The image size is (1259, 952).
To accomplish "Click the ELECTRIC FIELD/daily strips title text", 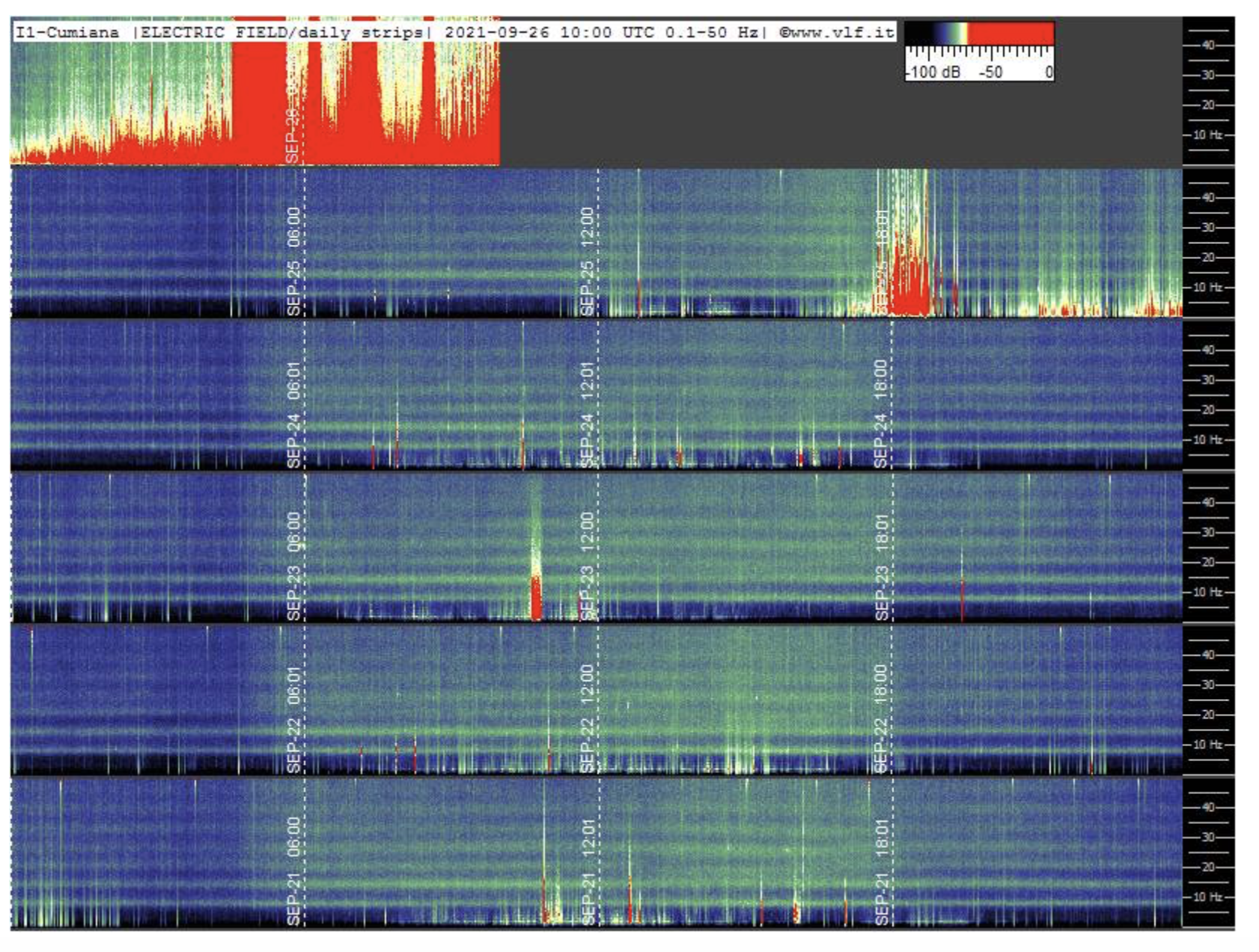I will pyautogui.click(x=281, y=32).
